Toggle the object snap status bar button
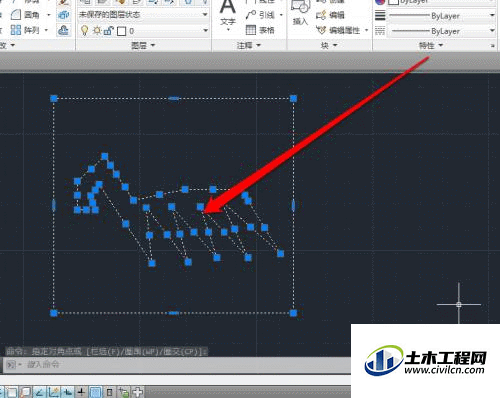This screenshot has height=398, width=500. point(12,392)
